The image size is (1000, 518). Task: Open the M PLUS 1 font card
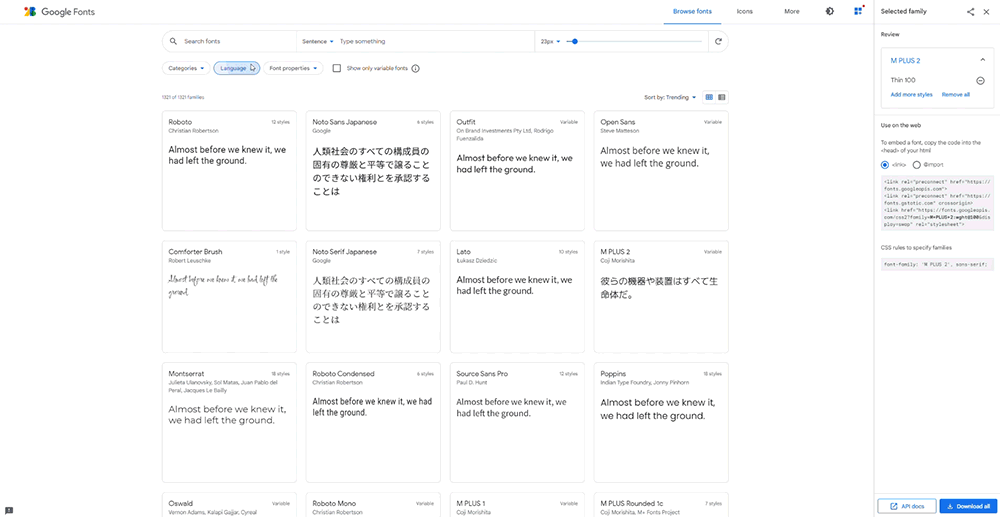coord(517,505)
